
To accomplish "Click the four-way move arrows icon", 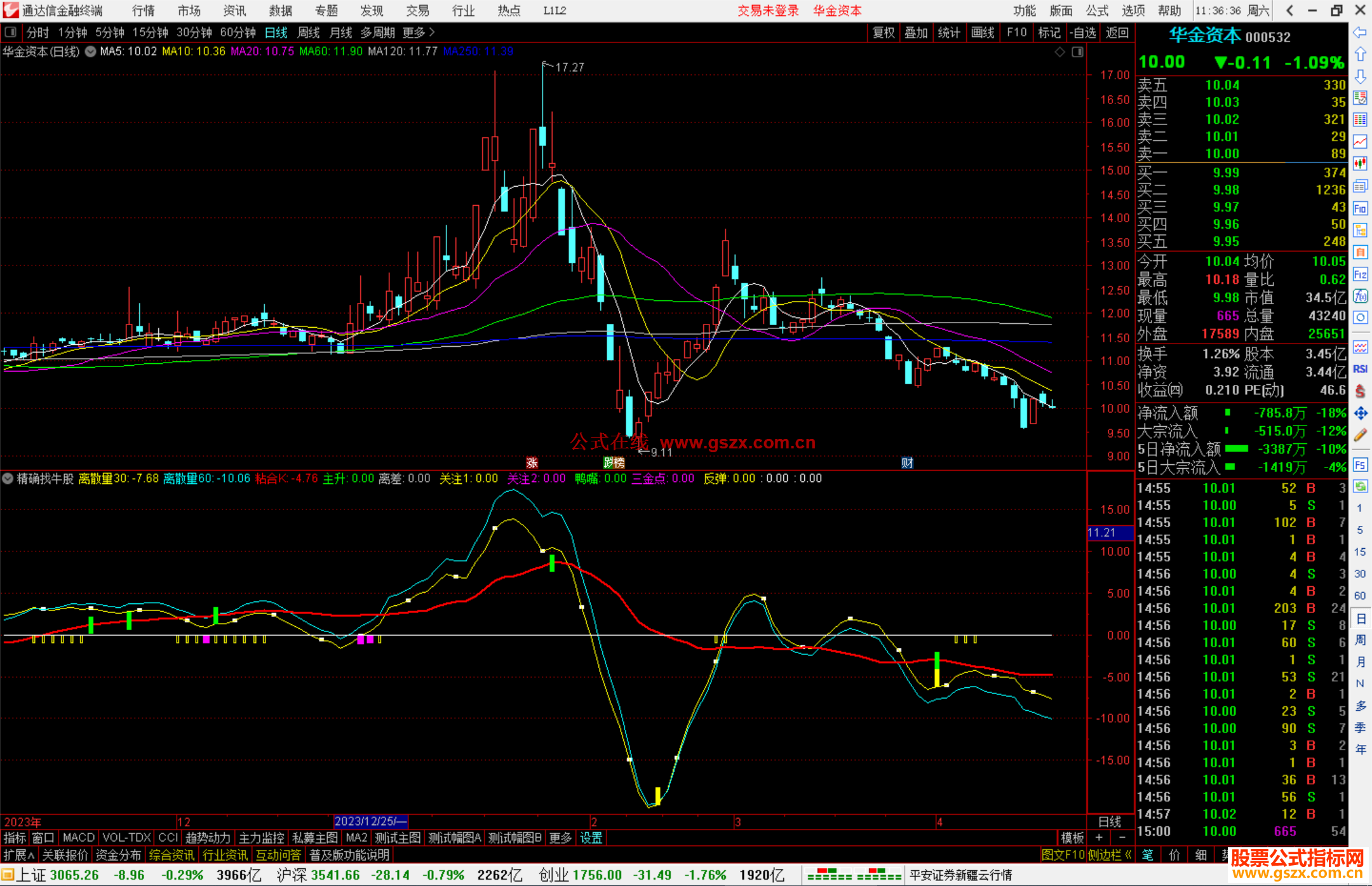I will pos(1360,413).
